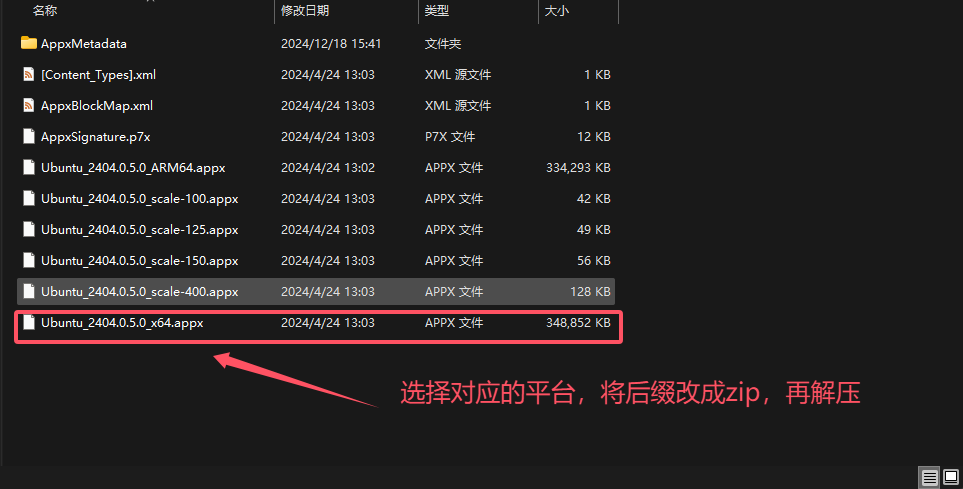
Task: Click the AppxBlockMap.xml file icon
Action: 28,106
